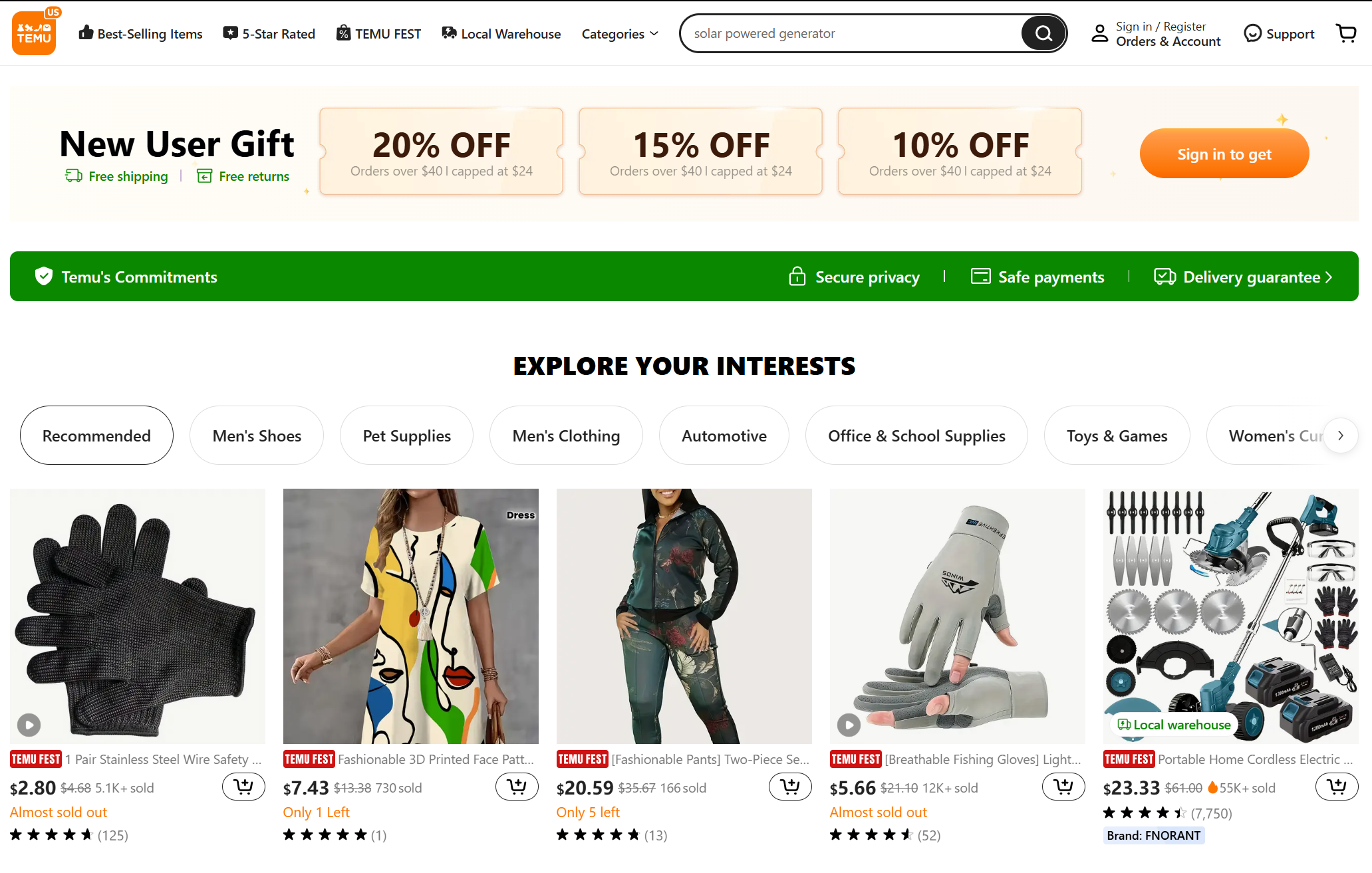Expand Delivery guarantee commitment details
The width and height of the screenshot is (1372, 873).
1243,277
